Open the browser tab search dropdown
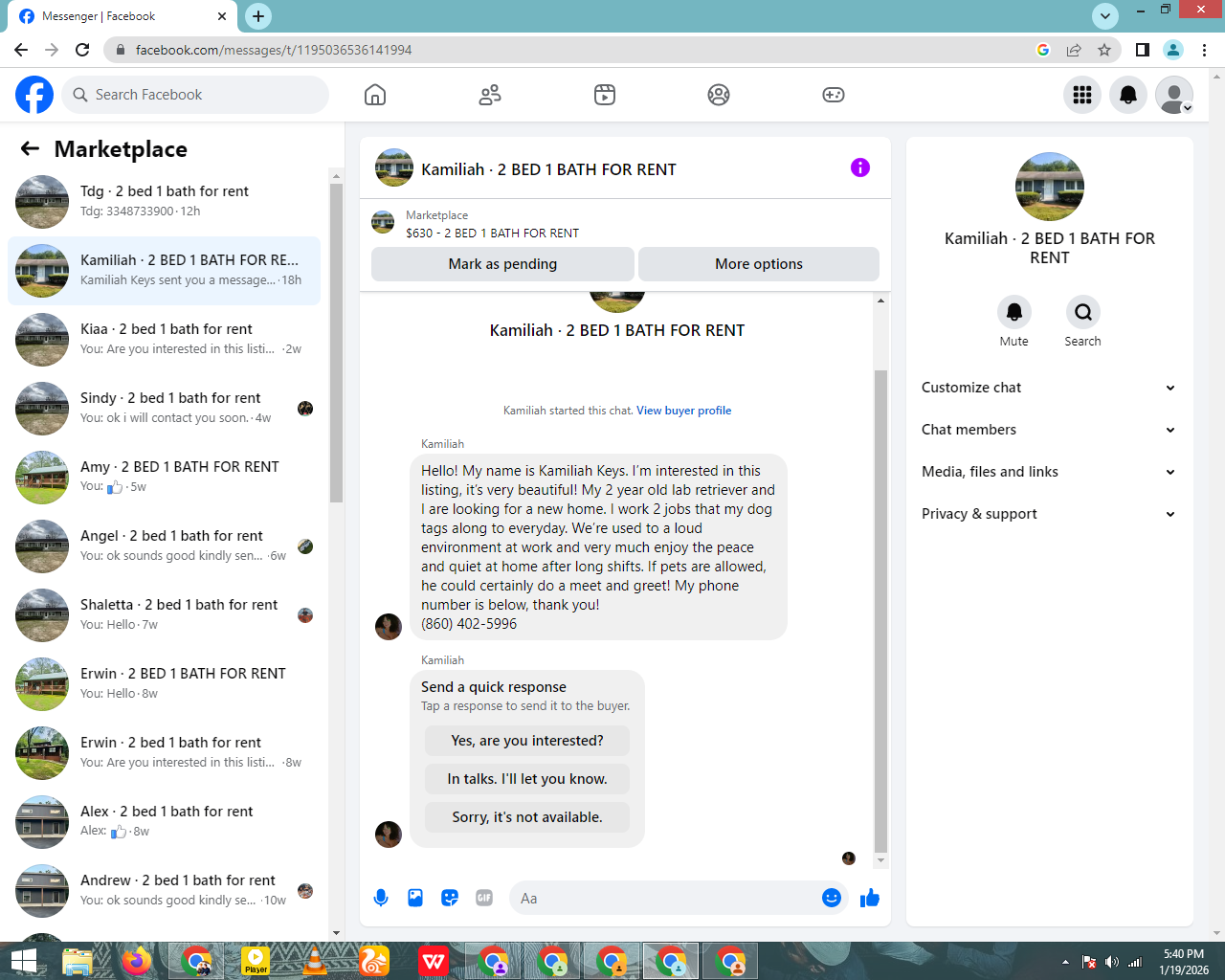The width and height of the screenshot is (1225, 980). [1105, 15]
